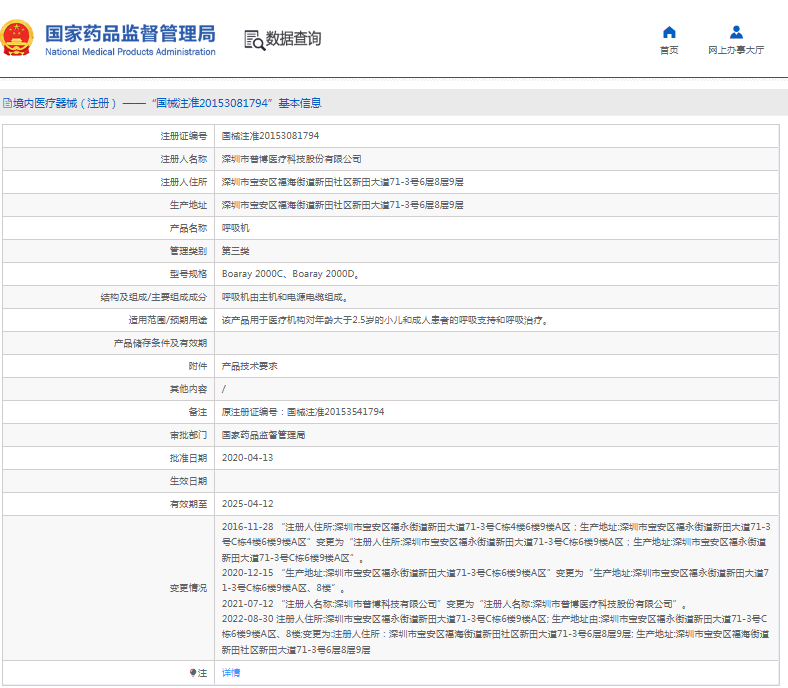Click the 2021-07-12 change record
788x688 pixels.
tap(454, 604)
